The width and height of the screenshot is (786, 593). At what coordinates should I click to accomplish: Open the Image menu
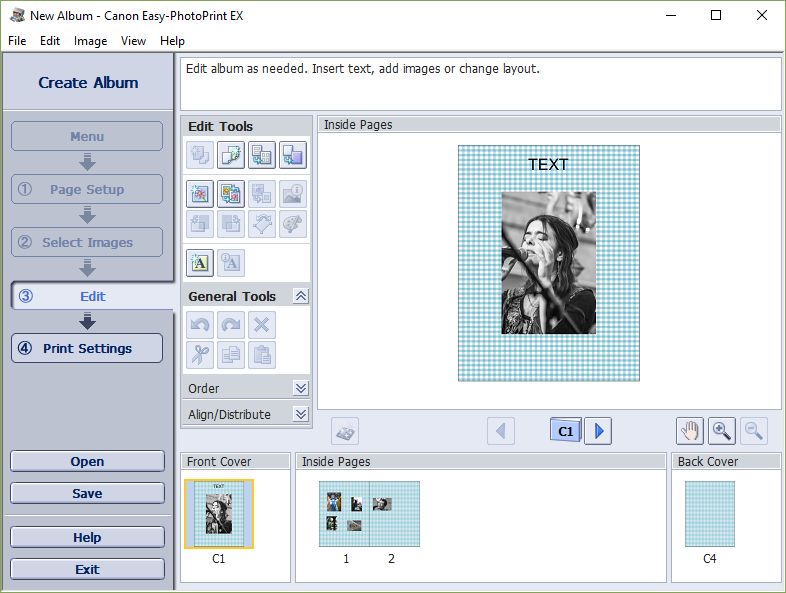(x=90, y=41)
